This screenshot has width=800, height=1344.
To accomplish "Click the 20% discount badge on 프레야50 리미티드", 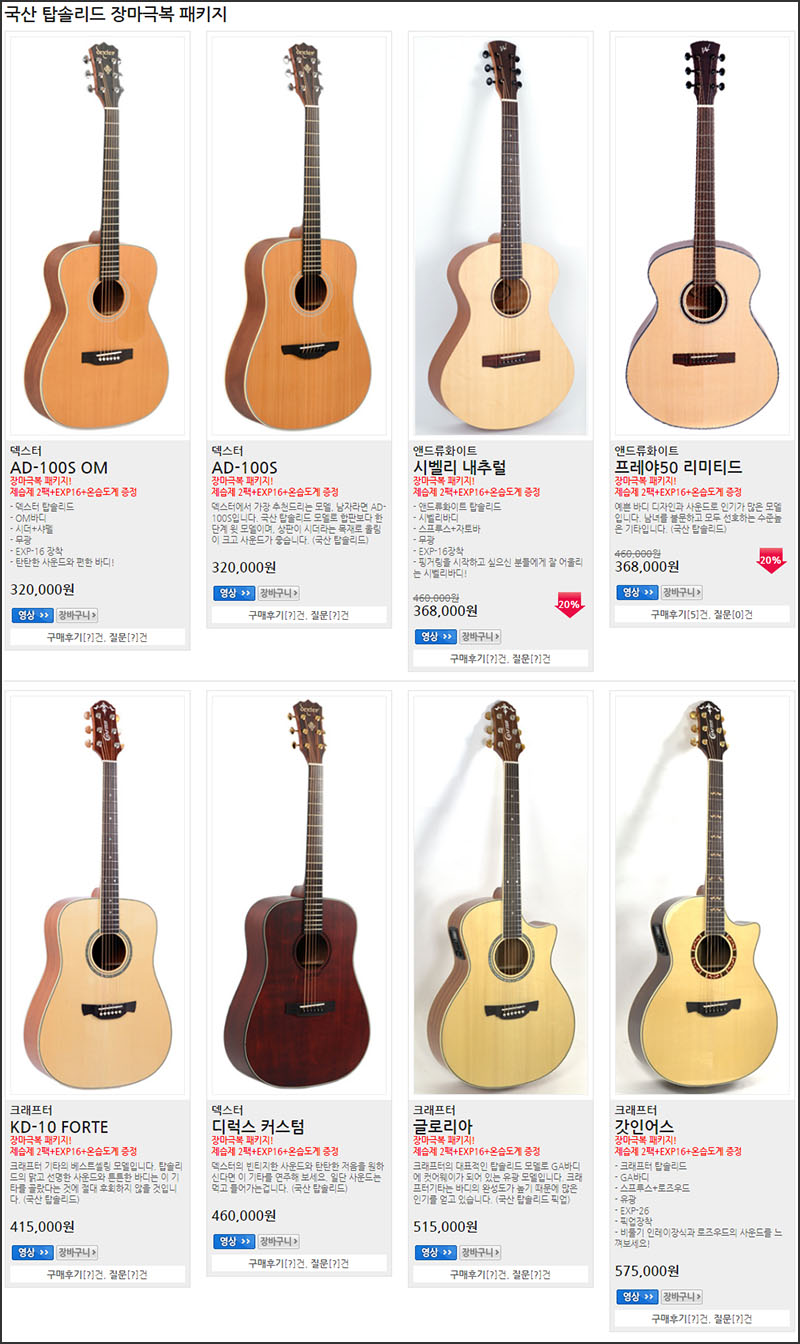I will pos(770,561).
